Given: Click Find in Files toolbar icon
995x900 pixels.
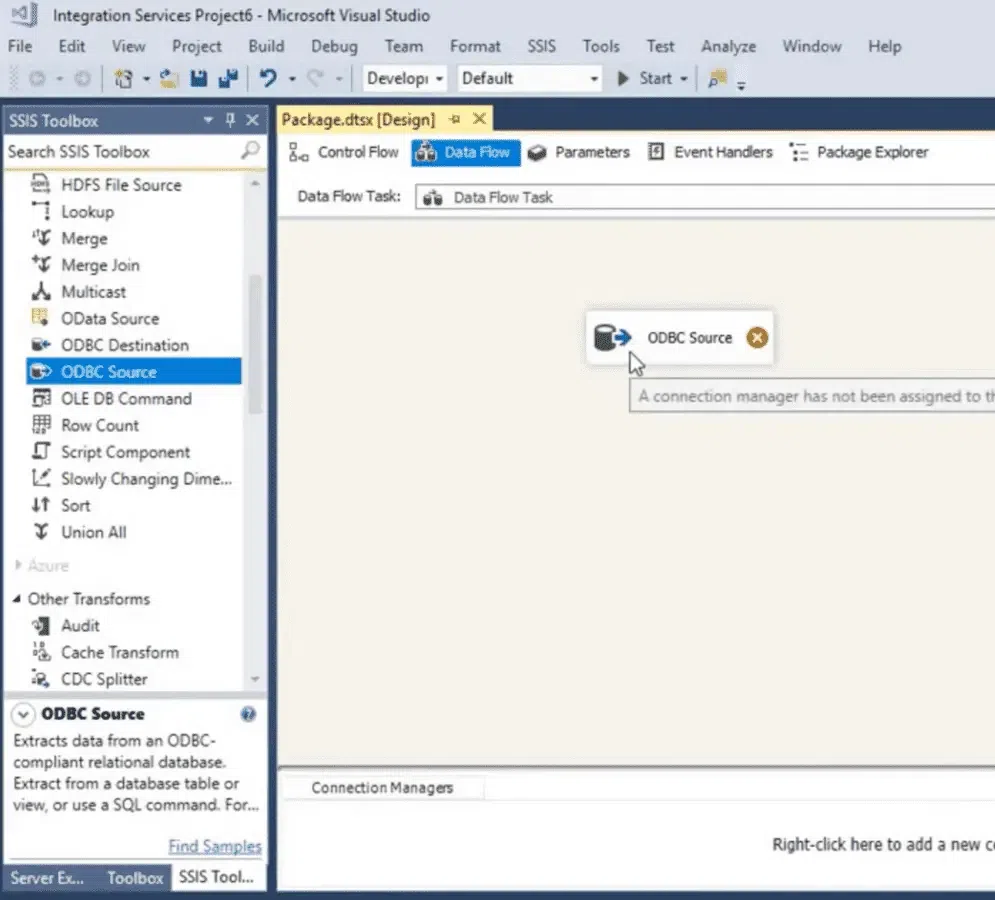Looking at the screenshot, I should 717,79.
